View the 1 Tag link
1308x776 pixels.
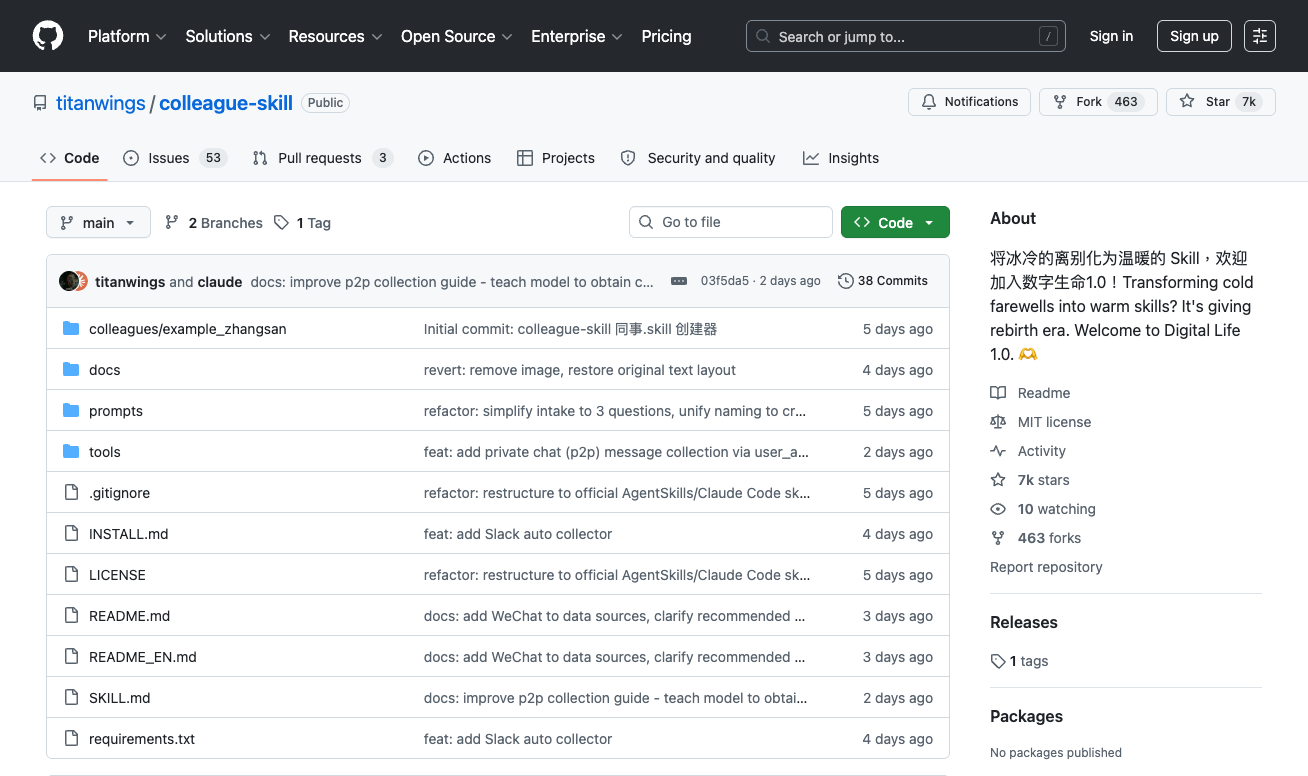pyautogui.click(x=302, y=223)
